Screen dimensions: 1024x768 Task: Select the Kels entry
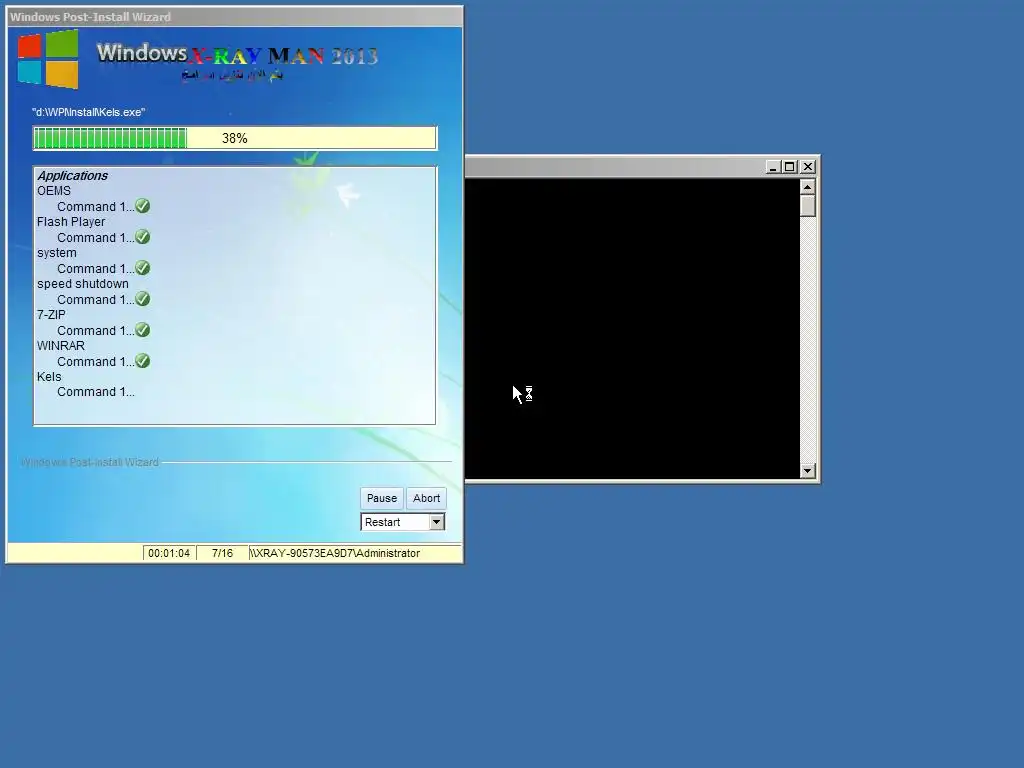[49, 377]
